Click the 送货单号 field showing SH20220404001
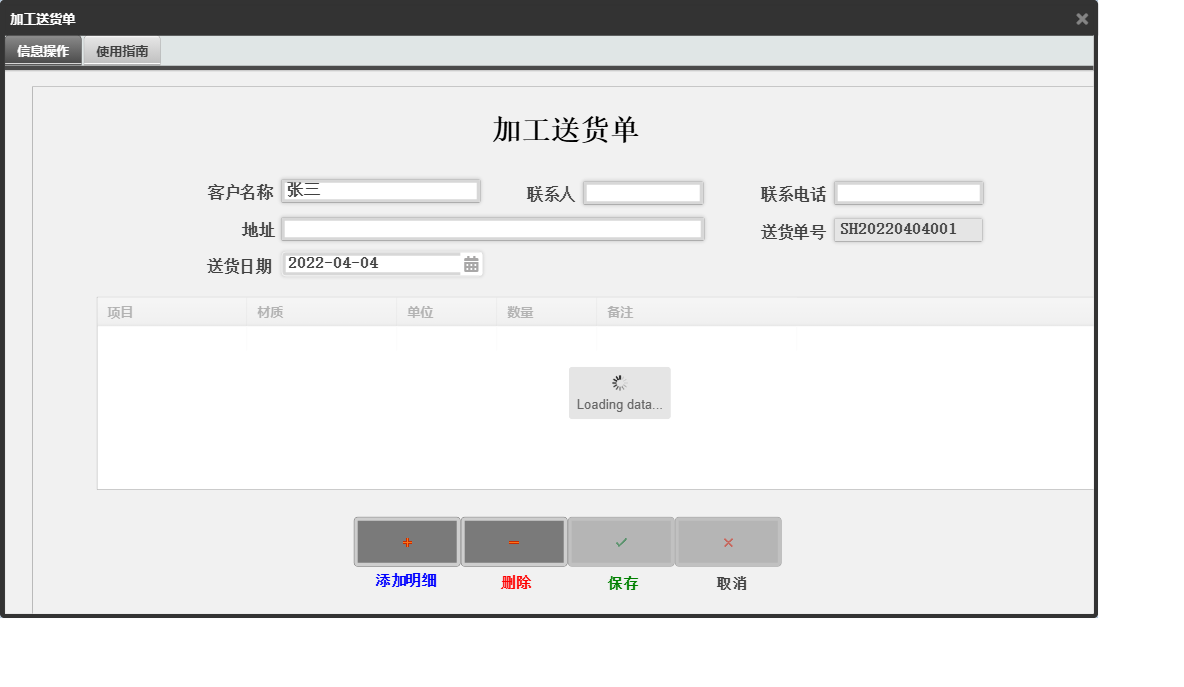 [908, 229]
